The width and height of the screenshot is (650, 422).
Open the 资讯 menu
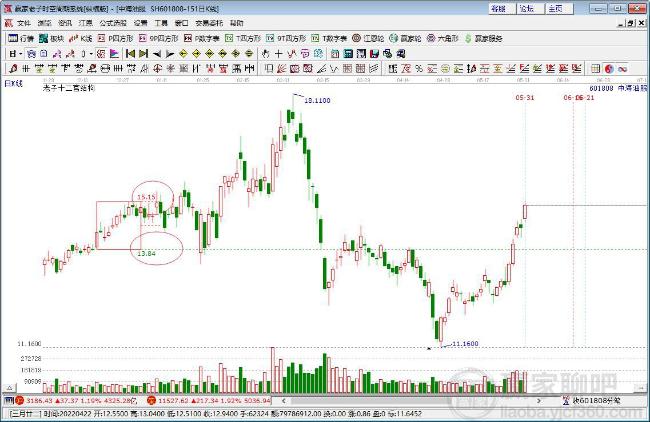pyautogui.click(x=65, y=23)
